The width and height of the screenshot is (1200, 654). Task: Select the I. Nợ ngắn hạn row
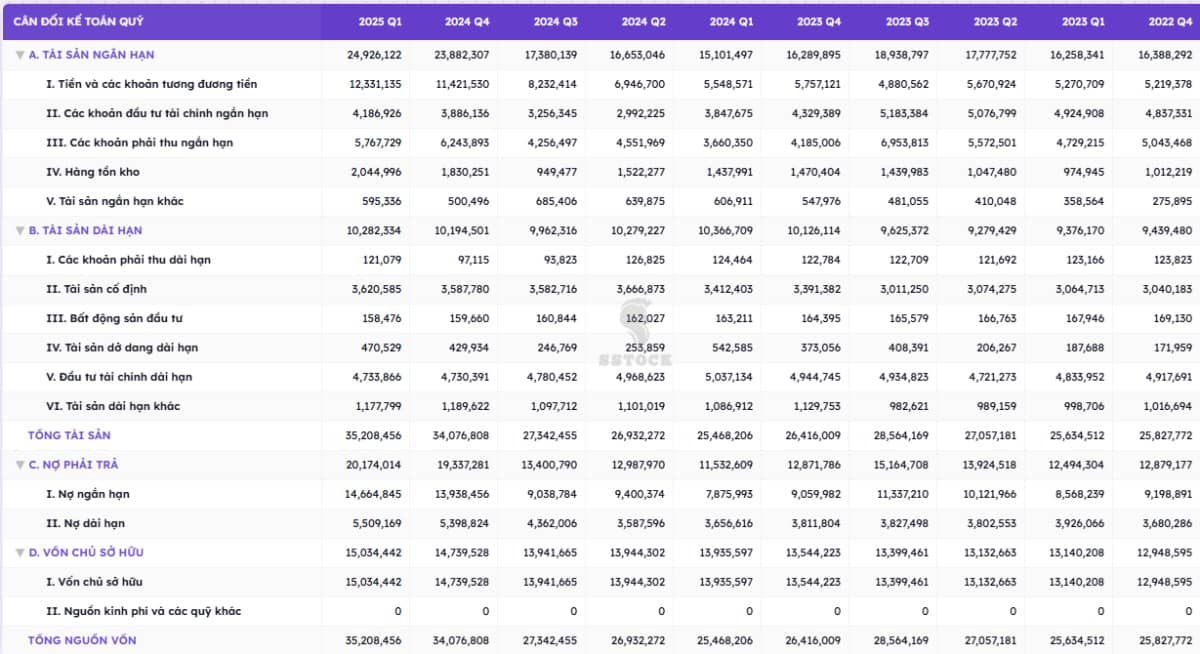[x=87, y=494]
